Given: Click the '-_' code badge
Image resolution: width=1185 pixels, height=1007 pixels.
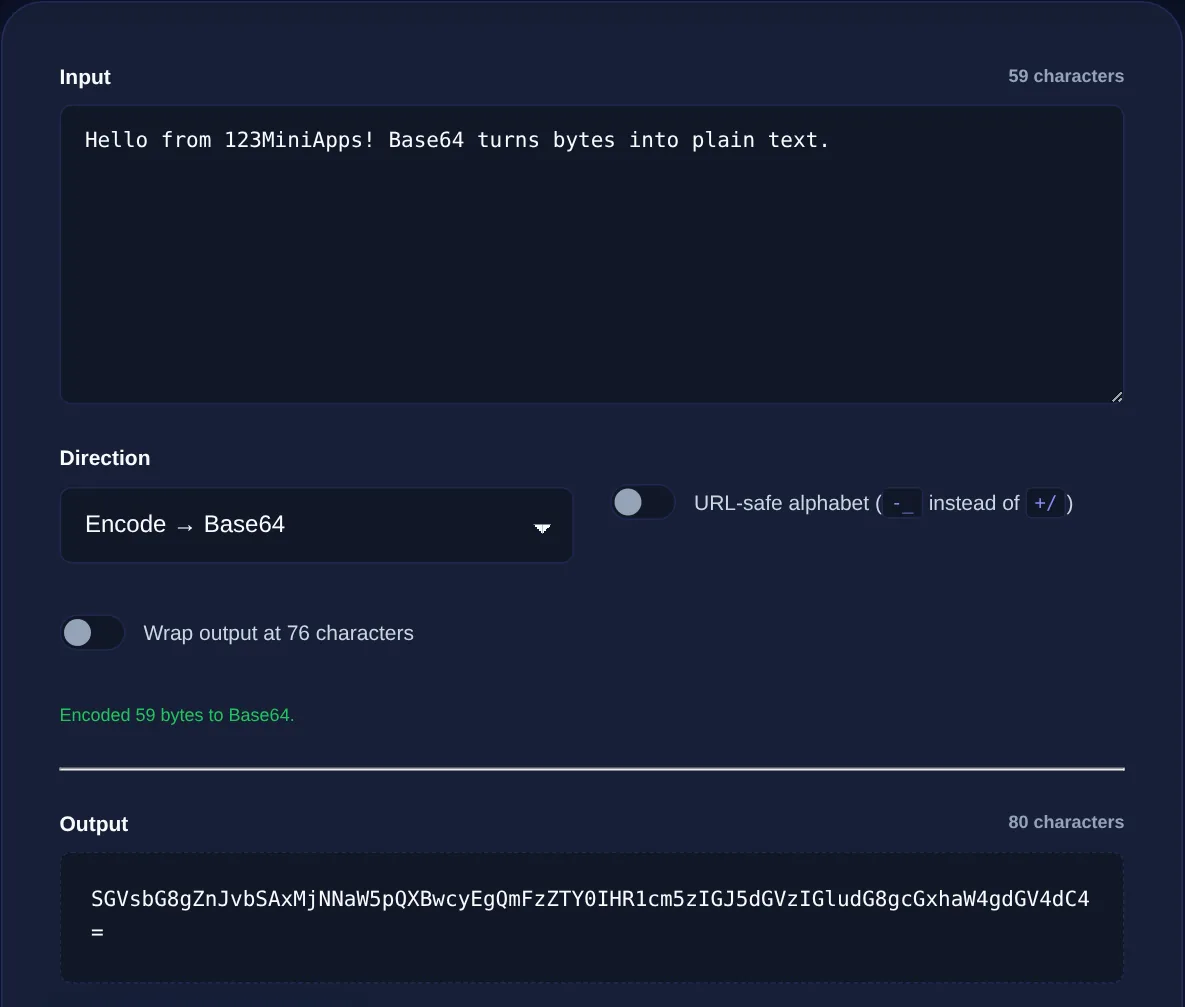Looking at the screenshot, I should (902, 504).
